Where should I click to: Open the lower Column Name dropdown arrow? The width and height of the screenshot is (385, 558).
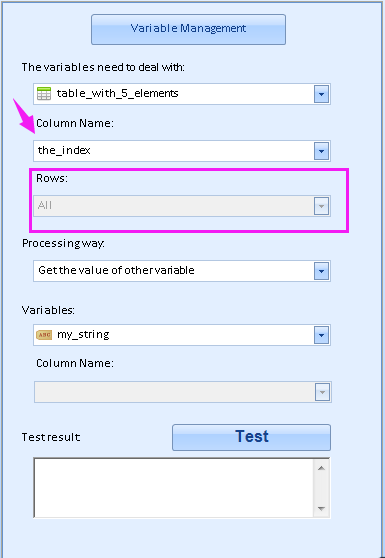click(x=322, y=392)
